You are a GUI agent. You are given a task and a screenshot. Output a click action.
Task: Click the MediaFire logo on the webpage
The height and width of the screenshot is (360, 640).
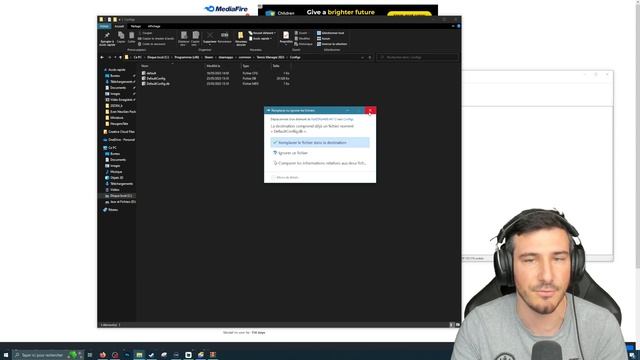(226, 9)
